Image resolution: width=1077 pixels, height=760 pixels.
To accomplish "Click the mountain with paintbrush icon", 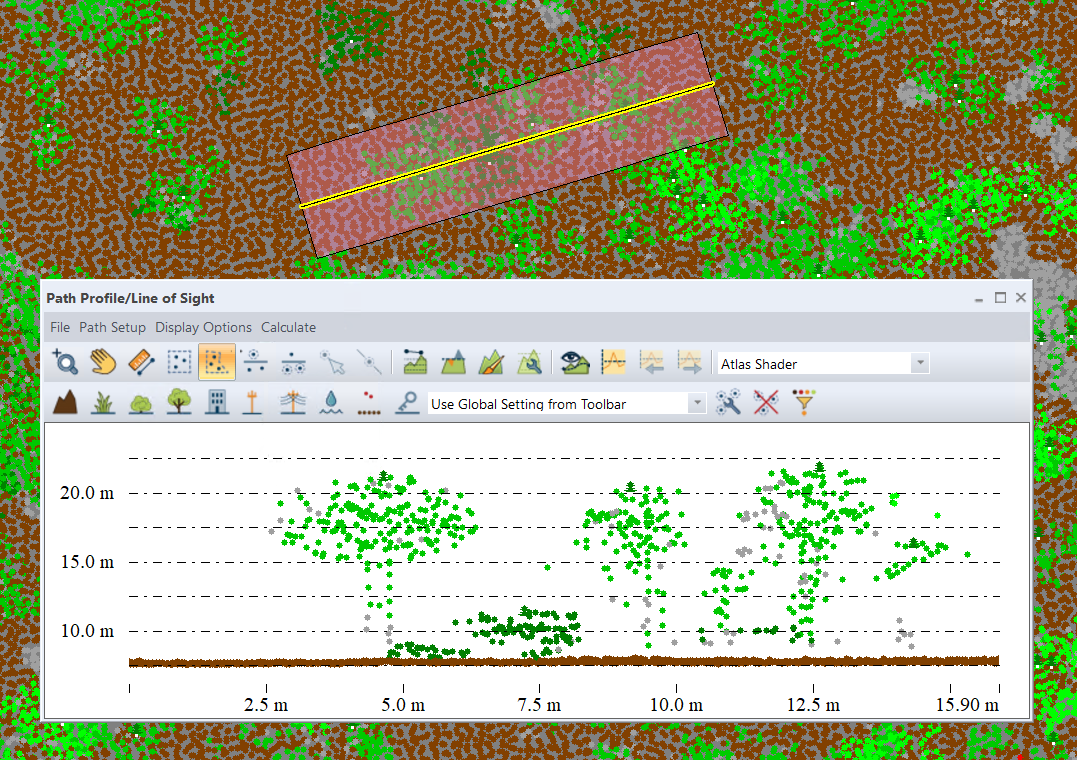I will [x=491, y=362].
